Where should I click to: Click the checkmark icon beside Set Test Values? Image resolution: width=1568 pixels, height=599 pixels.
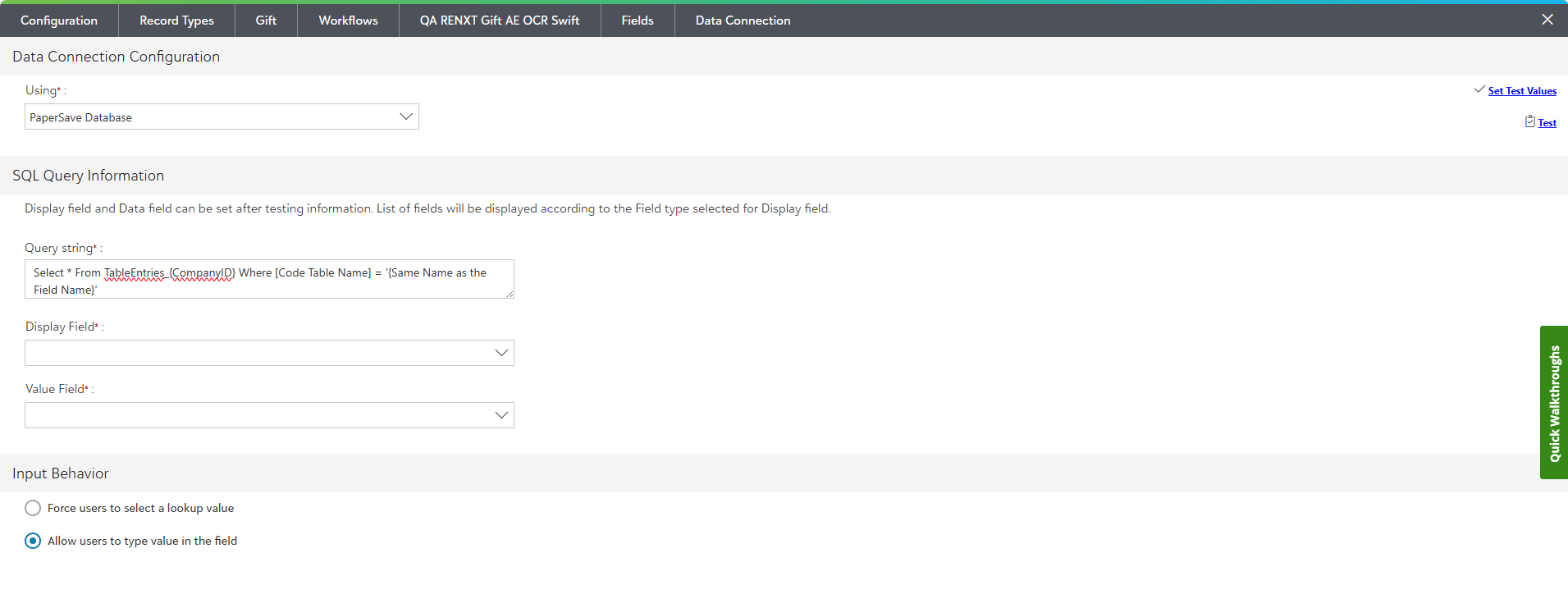(x=1479, y=89)
